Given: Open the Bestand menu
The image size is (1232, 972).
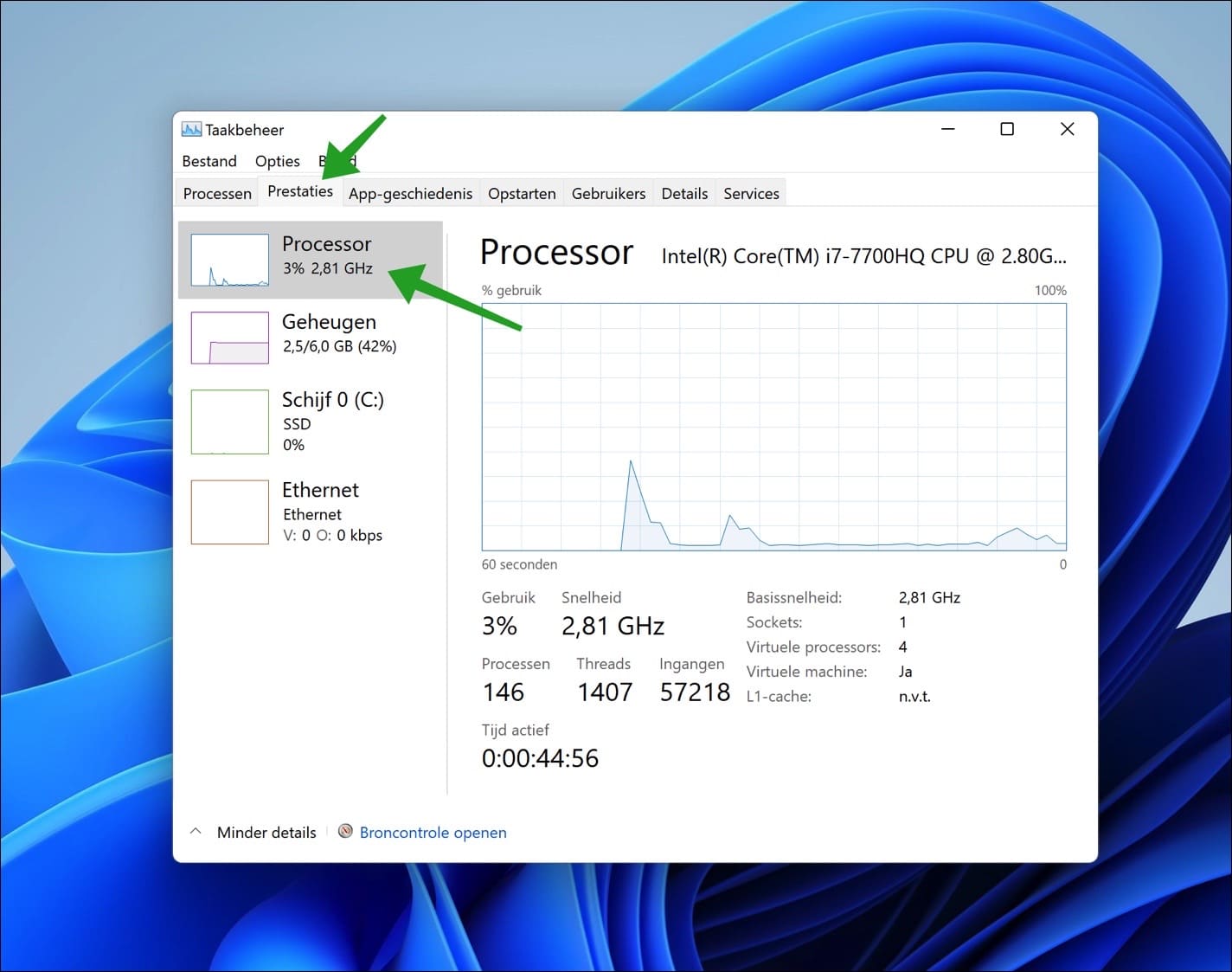Looking at the screenshot, I should coord(209,161).
